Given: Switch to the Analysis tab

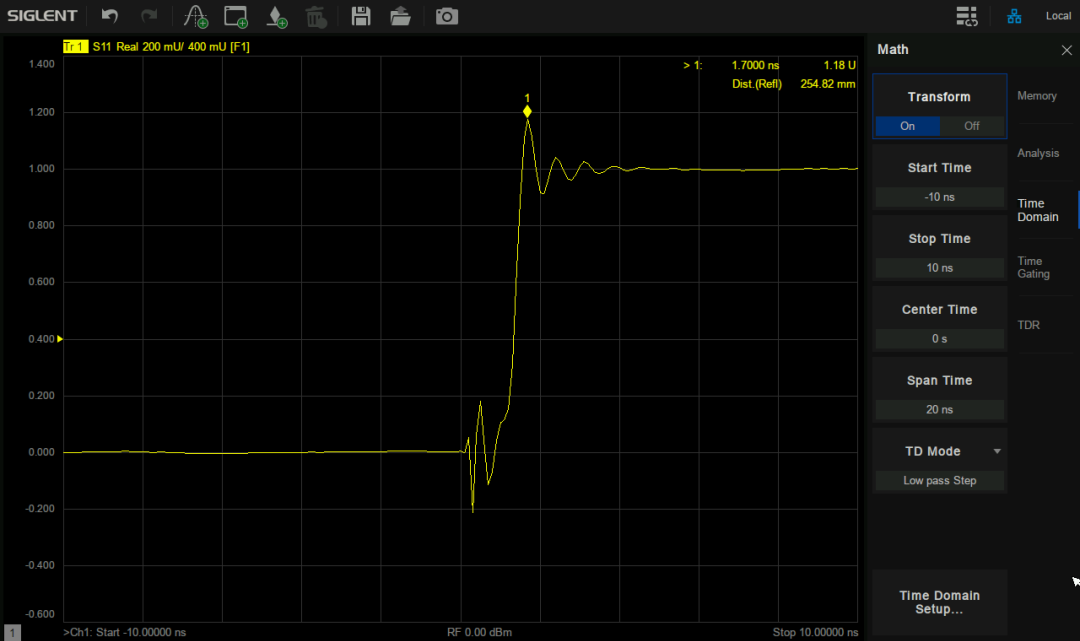Looking at the screenshot, I should click(1038, 153).
